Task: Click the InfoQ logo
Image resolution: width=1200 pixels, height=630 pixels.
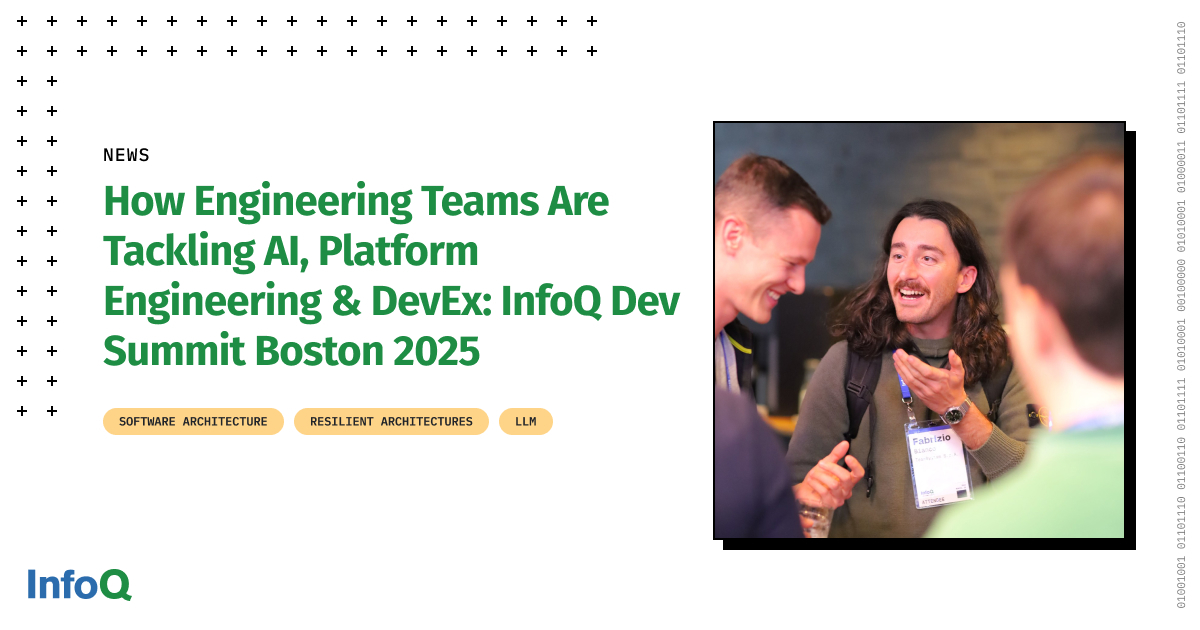Action: [x=79, y=584]
